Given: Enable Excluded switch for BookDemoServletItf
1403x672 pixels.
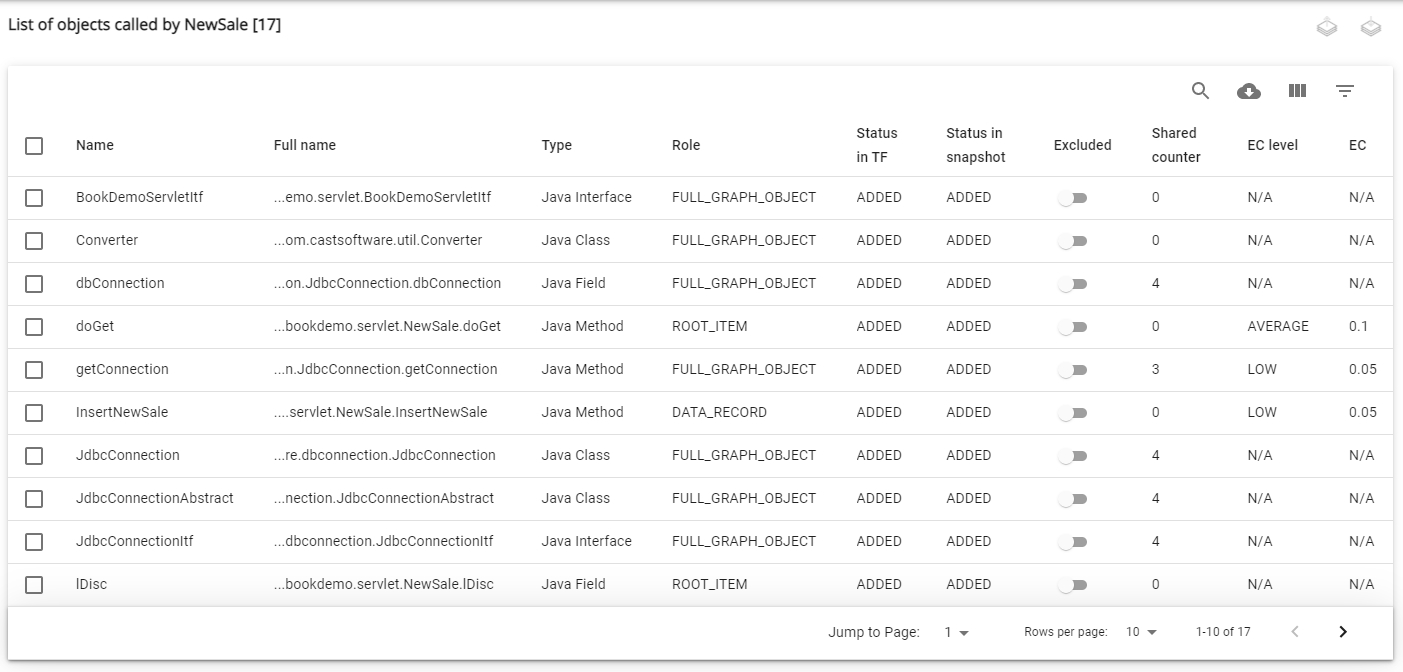Looking at the screenshot, I should pos(1072,198).
